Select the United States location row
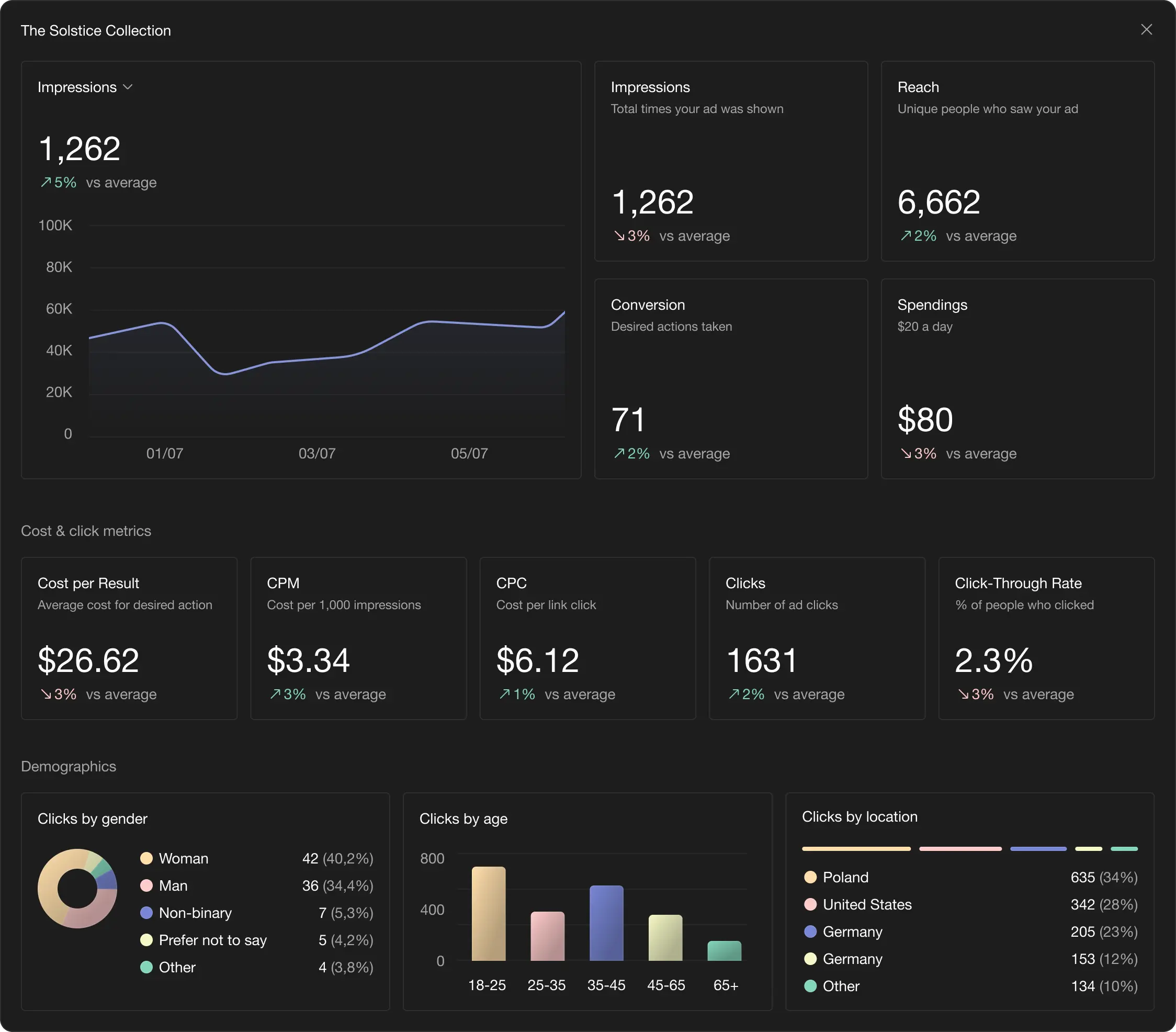 tap(867, 904)
